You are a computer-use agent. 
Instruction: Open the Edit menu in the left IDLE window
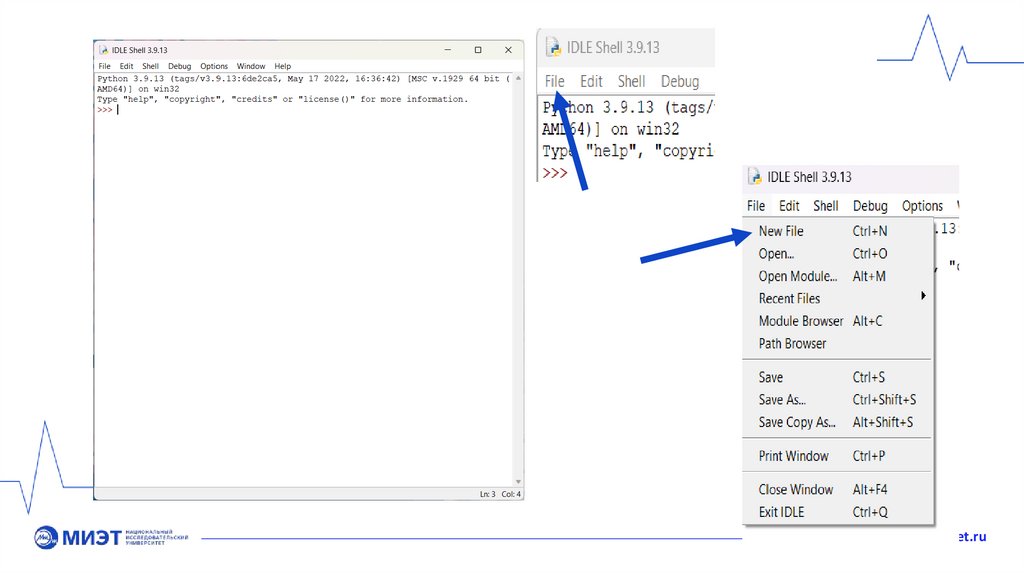click(126, 66)
